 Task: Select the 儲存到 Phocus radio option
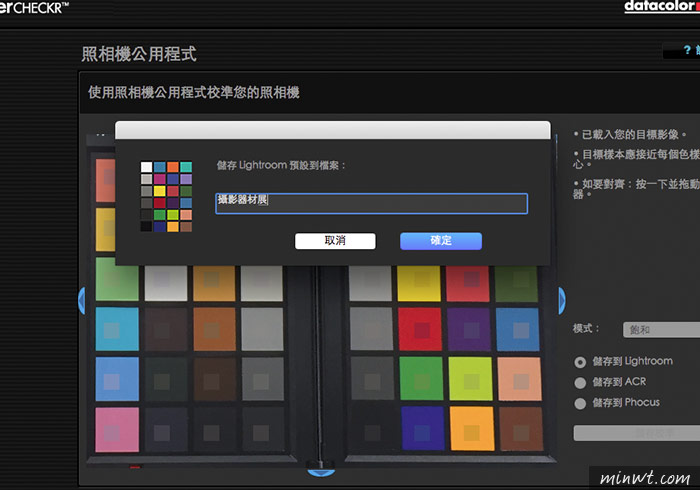[x=580, y=403]
